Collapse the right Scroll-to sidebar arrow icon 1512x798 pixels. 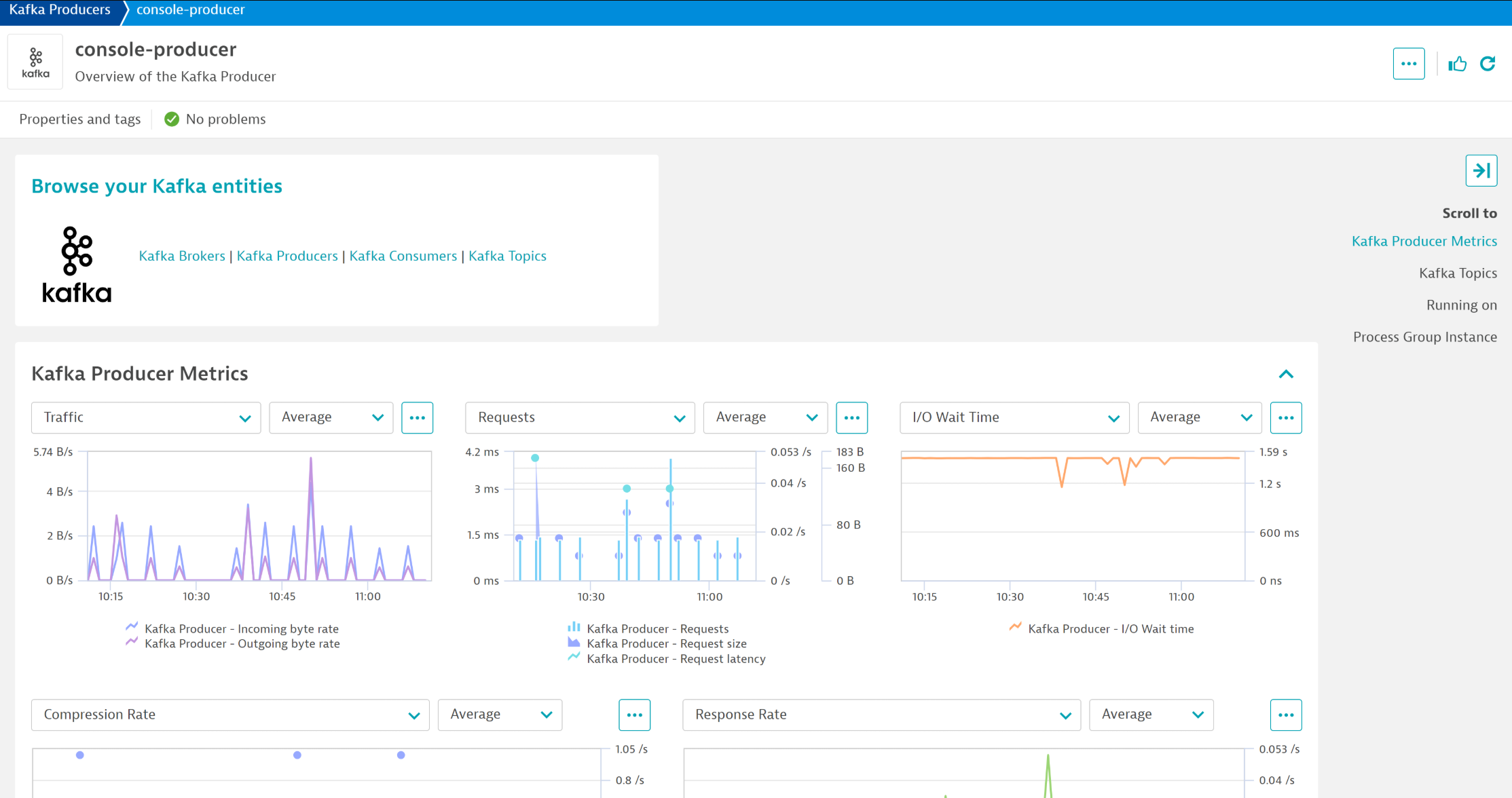pyautogui.click(x=1481, y=170)
